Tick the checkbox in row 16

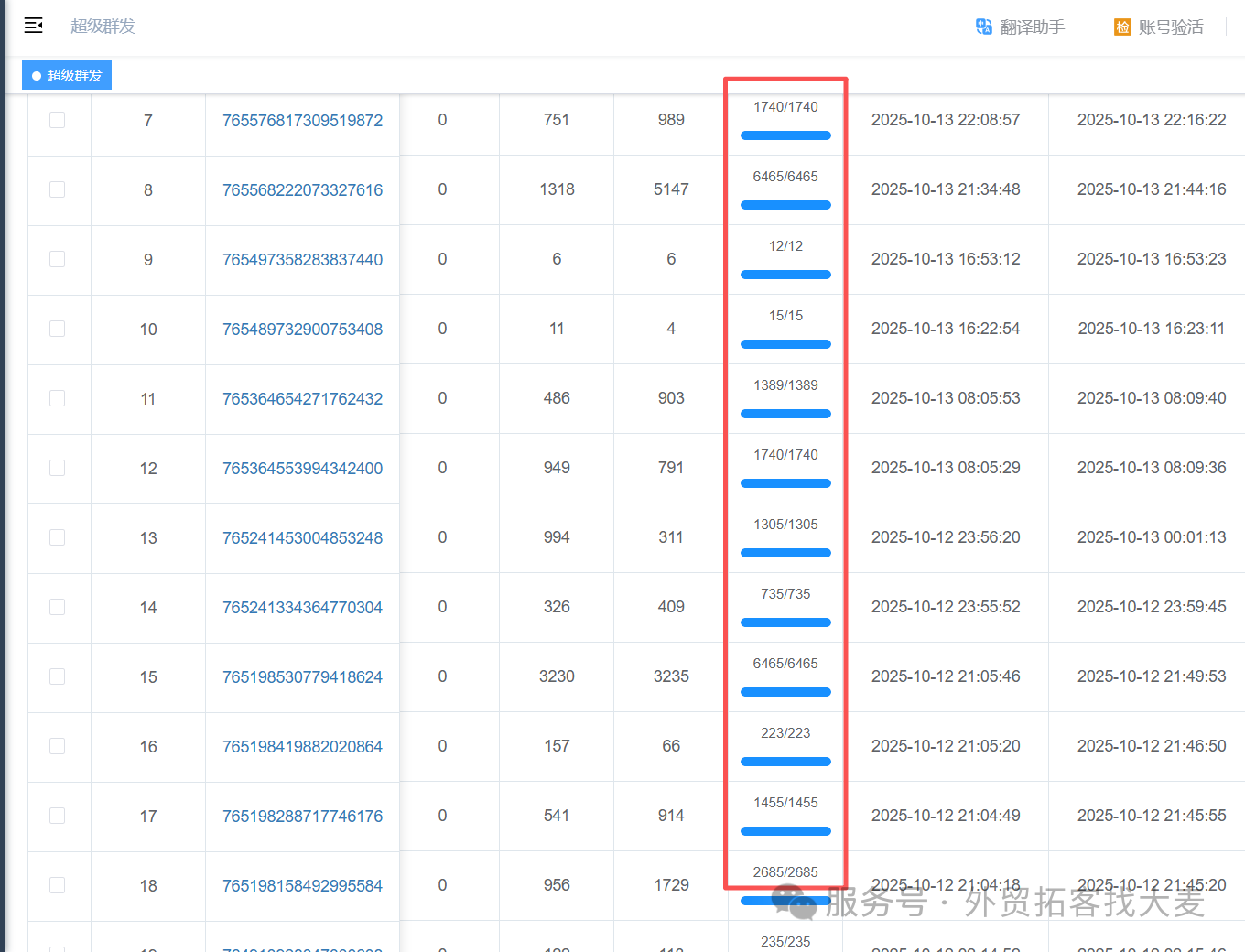pyautogui.click(x=57, y=746)
